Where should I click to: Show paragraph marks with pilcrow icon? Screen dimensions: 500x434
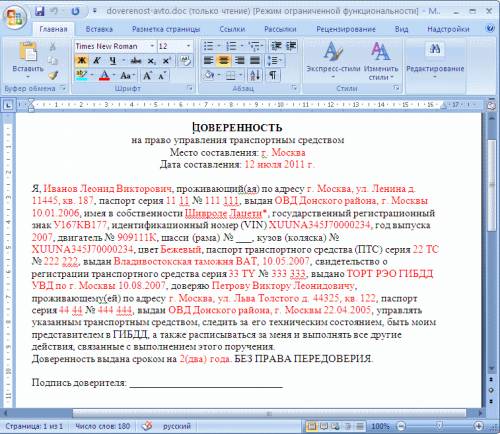click(273, 75)
